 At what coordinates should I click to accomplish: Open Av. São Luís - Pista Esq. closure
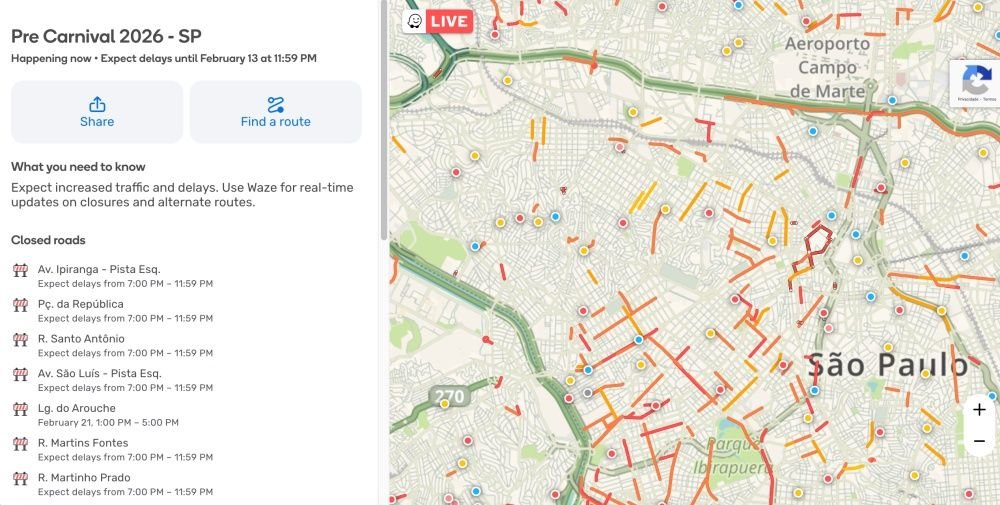pos(99,374)
